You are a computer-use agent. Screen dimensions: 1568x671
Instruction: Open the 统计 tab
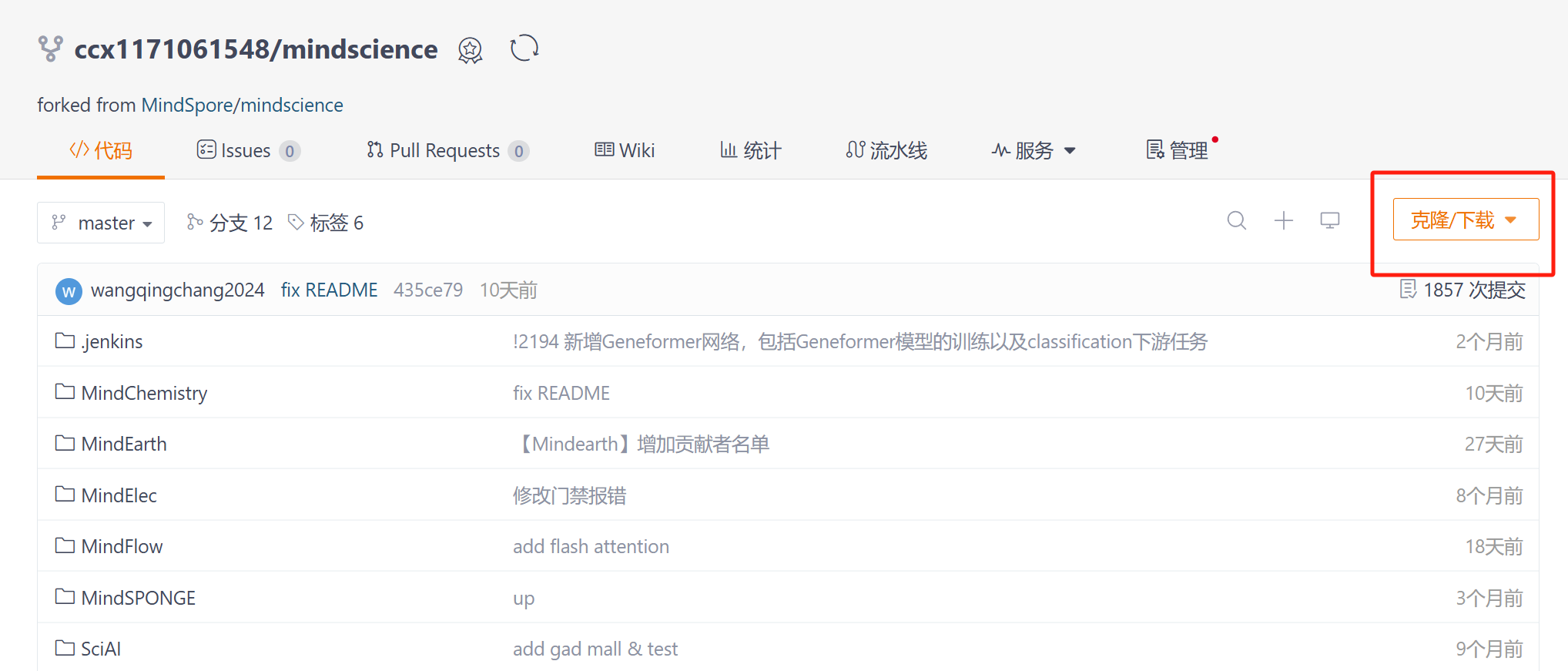pyautogui.click(x=751, y=150)
